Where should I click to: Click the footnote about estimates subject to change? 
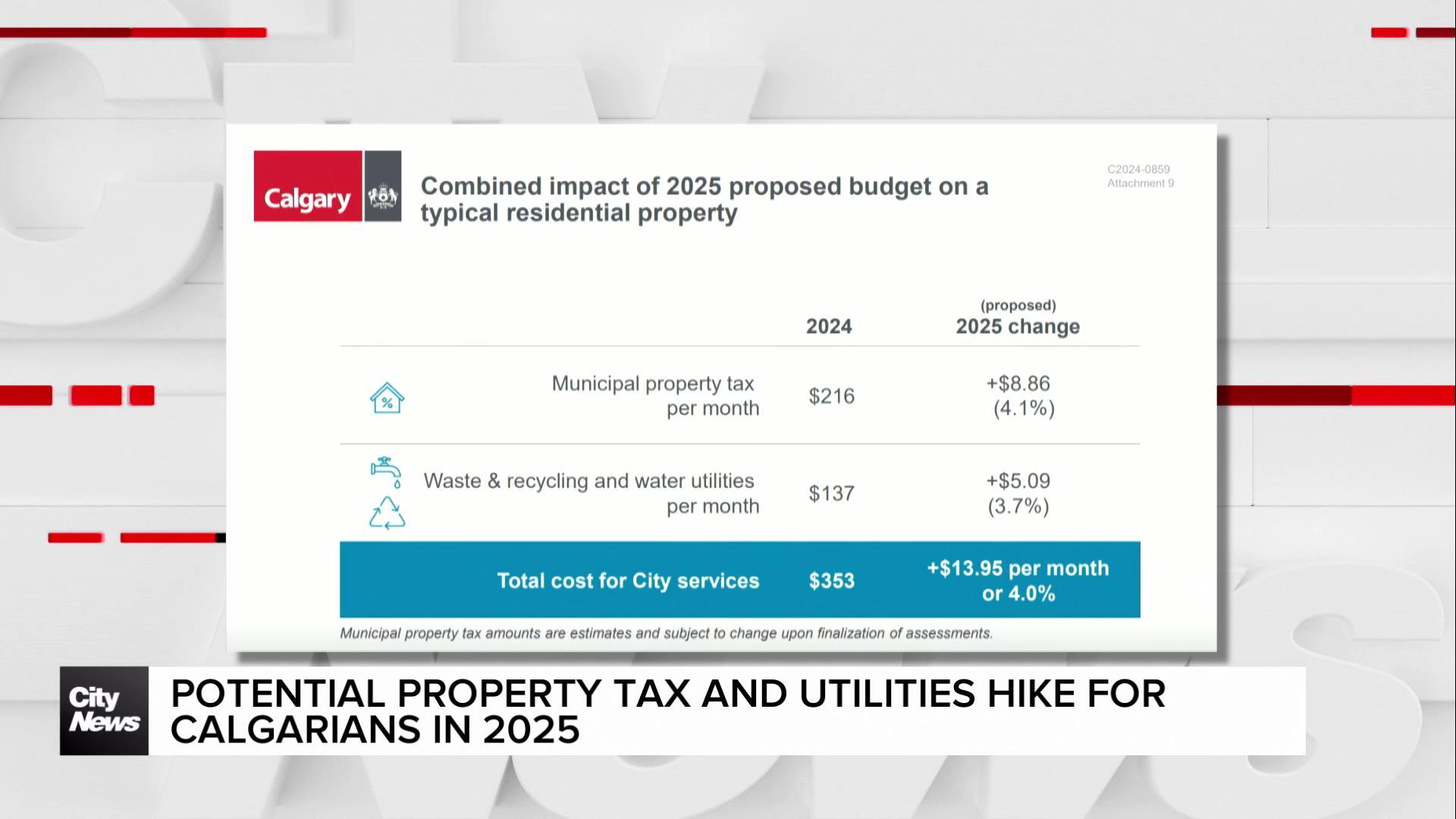pyautogui.click(x=666, y=633)
